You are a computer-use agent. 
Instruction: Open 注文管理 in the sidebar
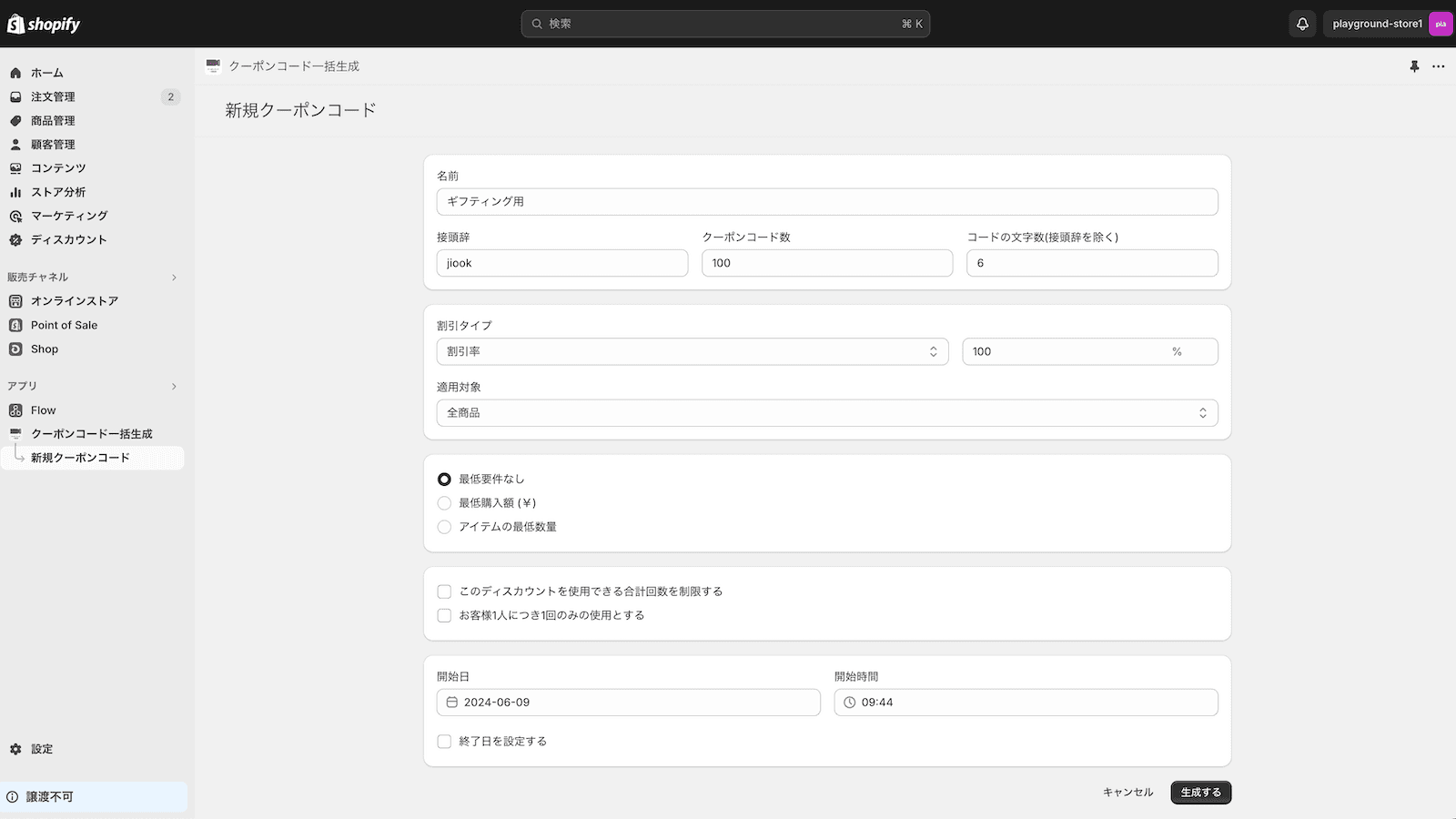[53, 96]
